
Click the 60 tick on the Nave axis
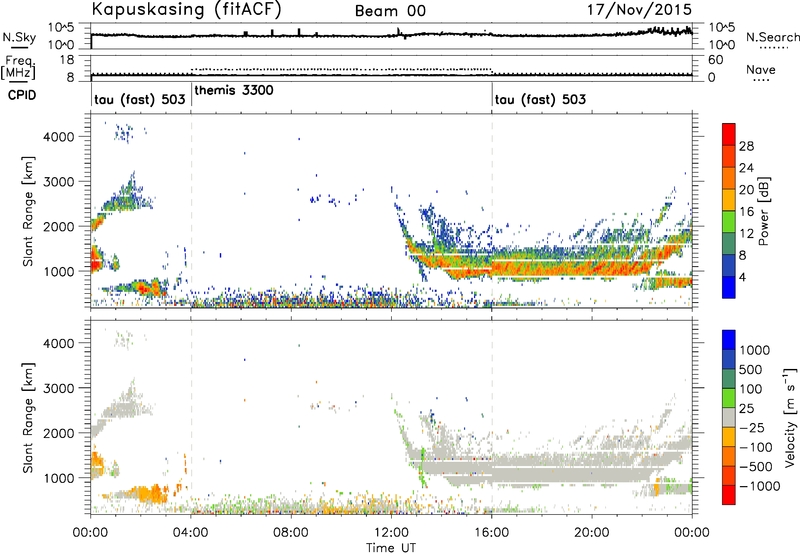pos(715,60)
